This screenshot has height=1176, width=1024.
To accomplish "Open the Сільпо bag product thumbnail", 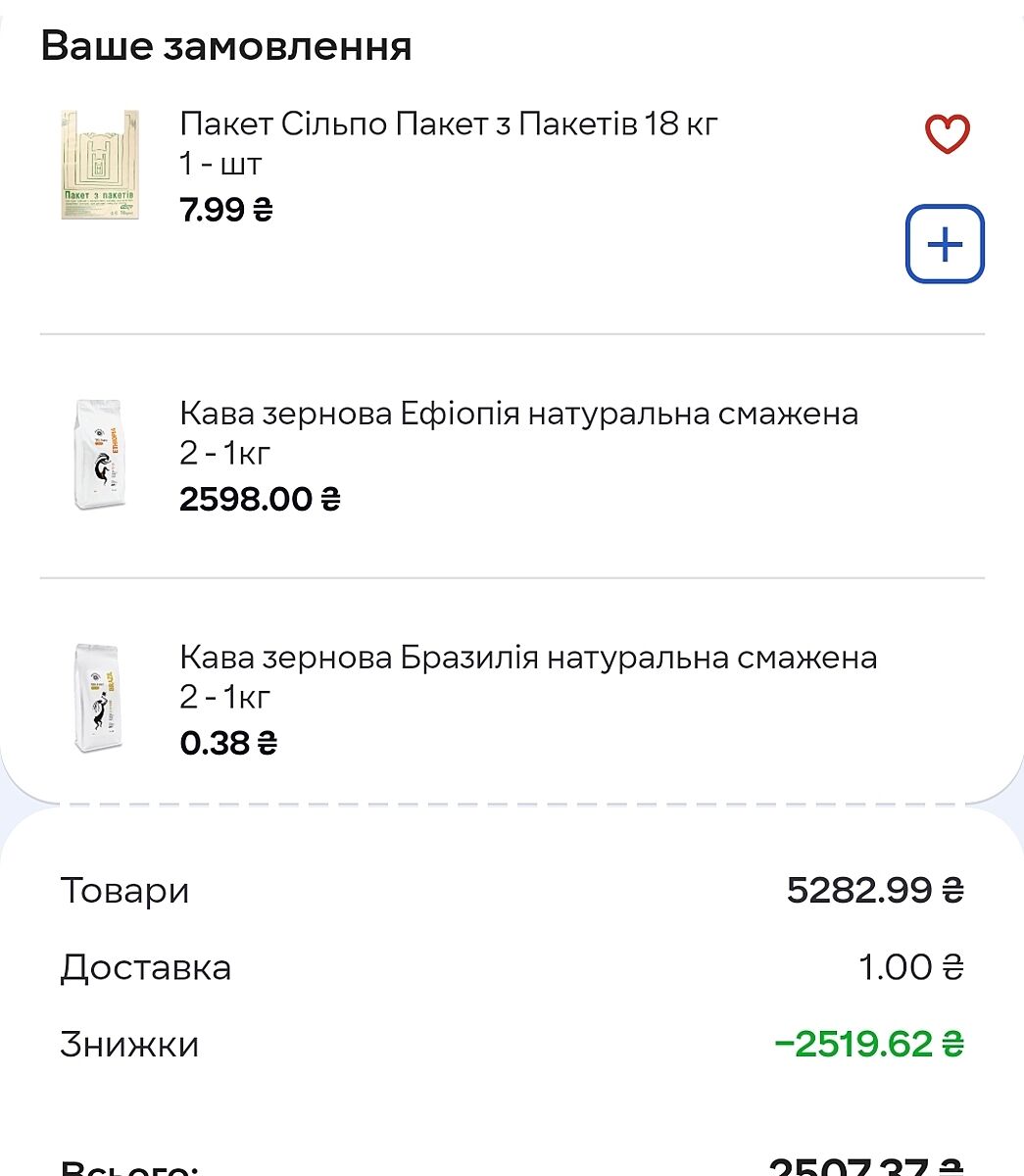I will [x=100, y=165].
